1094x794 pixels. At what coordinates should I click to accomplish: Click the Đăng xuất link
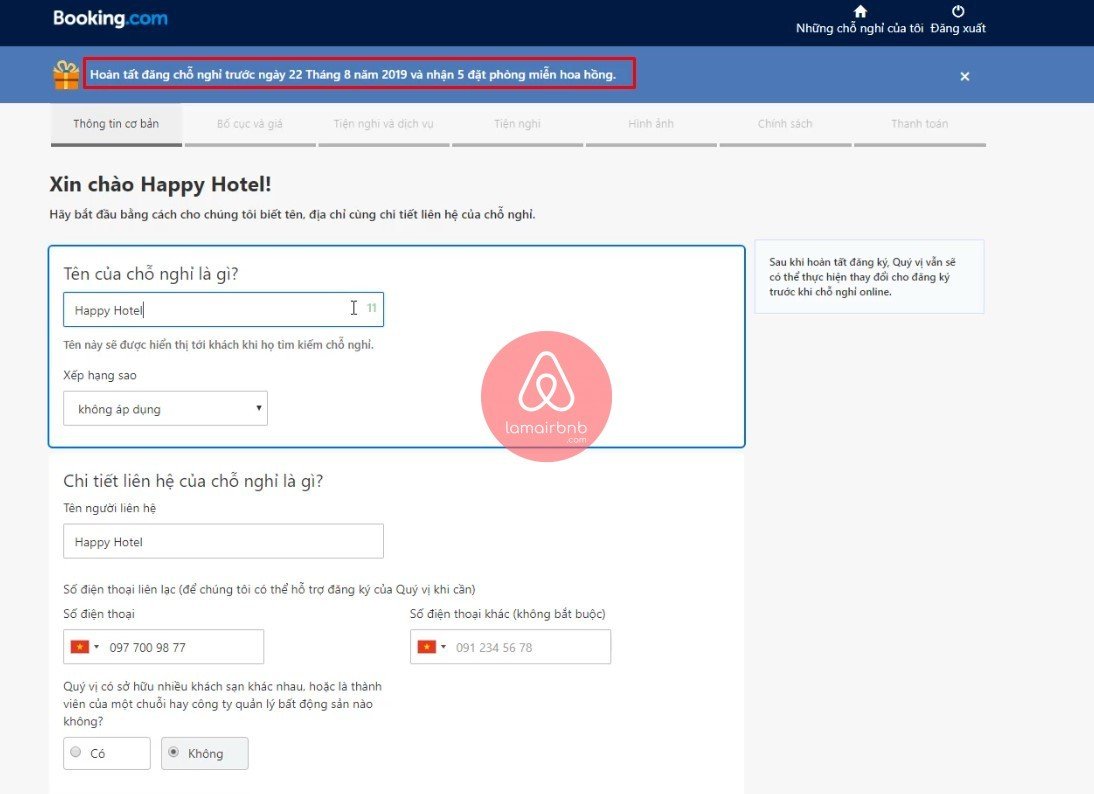958,28
